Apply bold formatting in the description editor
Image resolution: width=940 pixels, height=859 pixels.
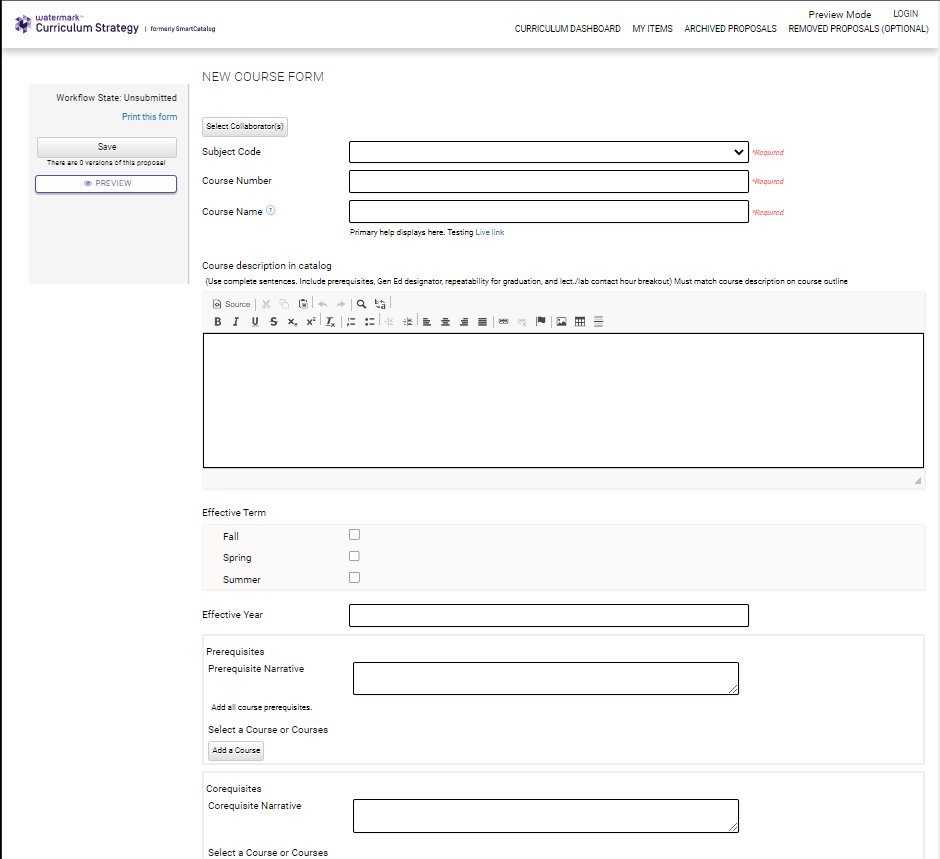click(217, 321)
